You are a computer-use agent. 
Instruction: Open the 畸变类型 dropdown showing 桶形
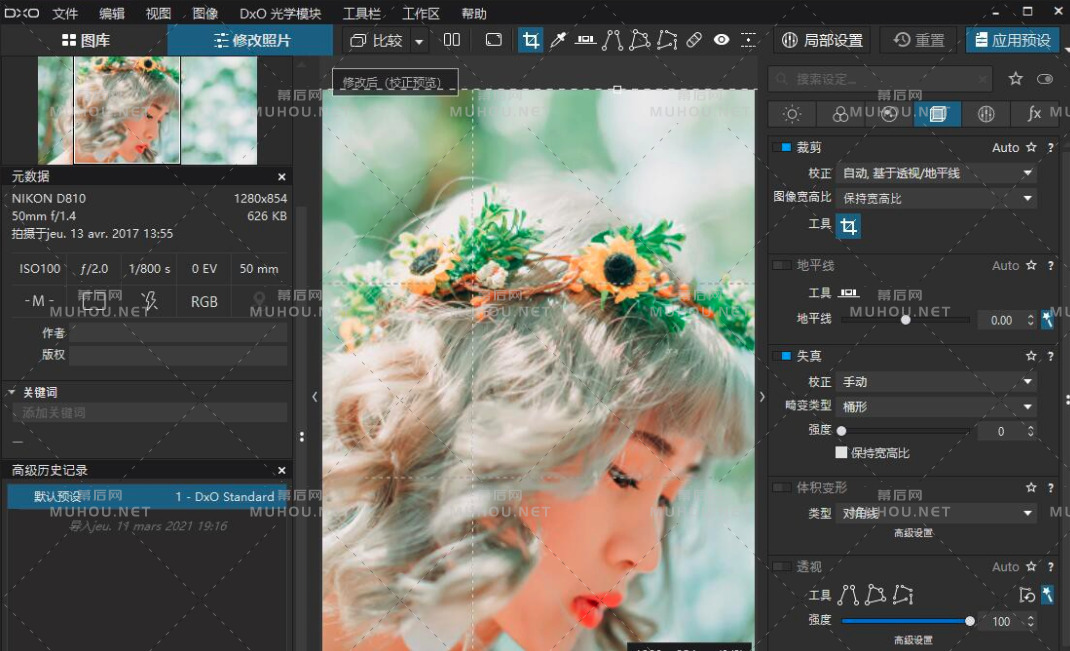tap(936, 407)
